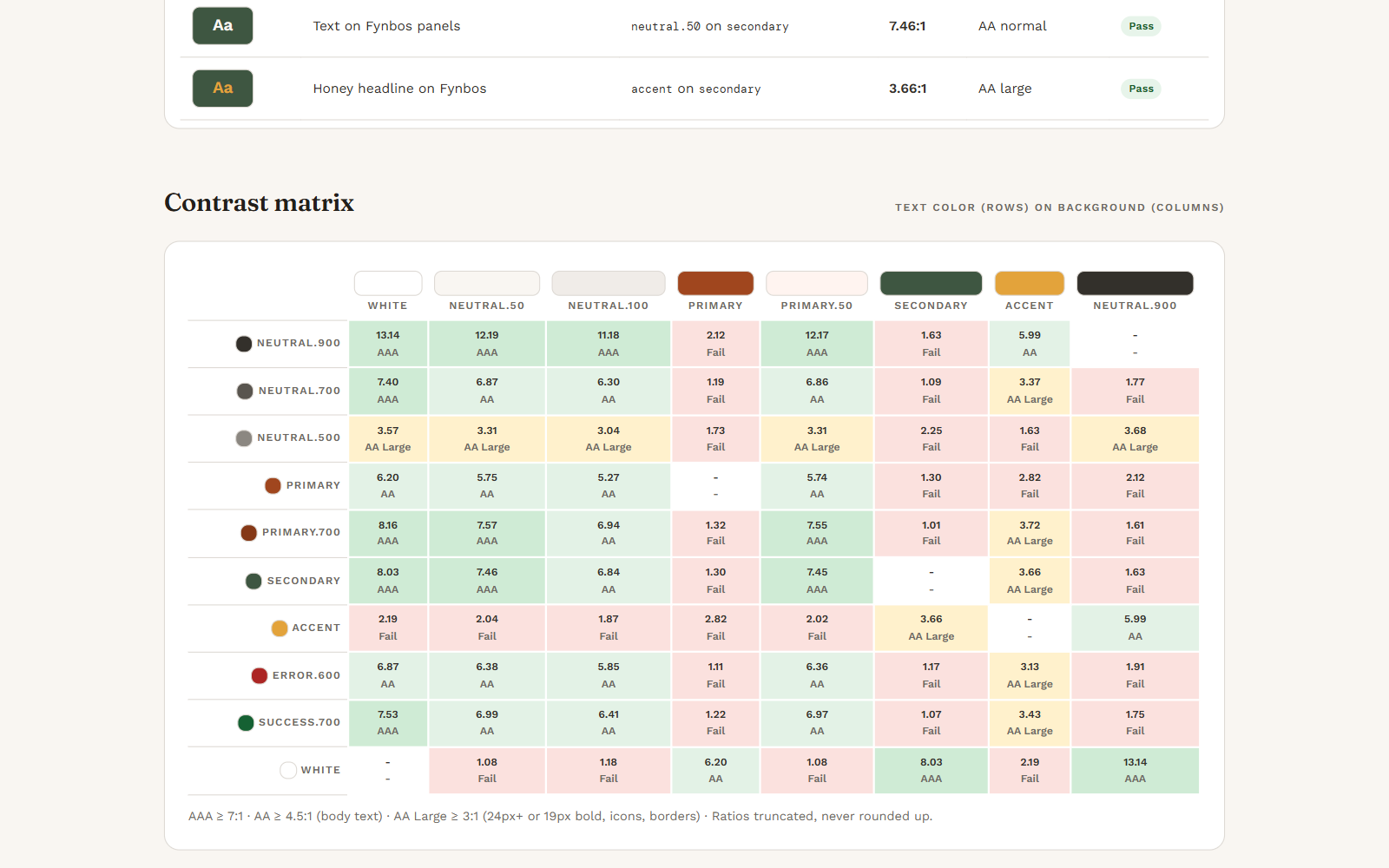Click the Neutral.500 row color dot
1389x868 pixels.
click(x=244, y=438)
